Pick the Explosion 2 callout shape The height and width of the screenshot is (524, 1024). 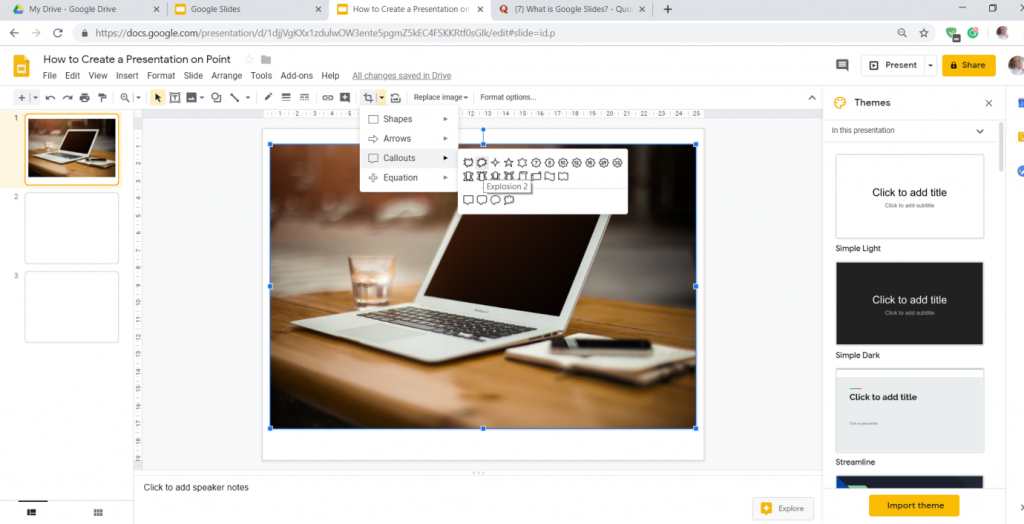481,162
